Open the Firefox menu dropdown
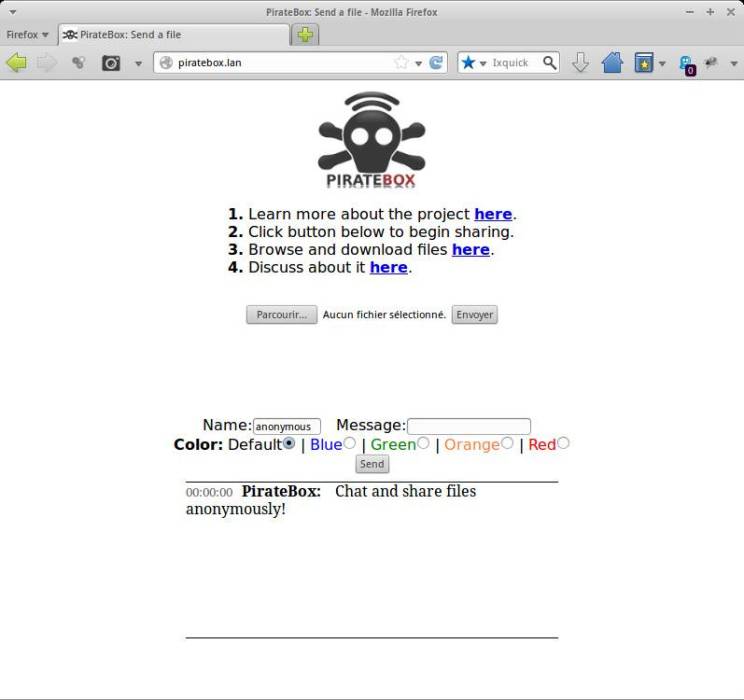 point(28,35)
